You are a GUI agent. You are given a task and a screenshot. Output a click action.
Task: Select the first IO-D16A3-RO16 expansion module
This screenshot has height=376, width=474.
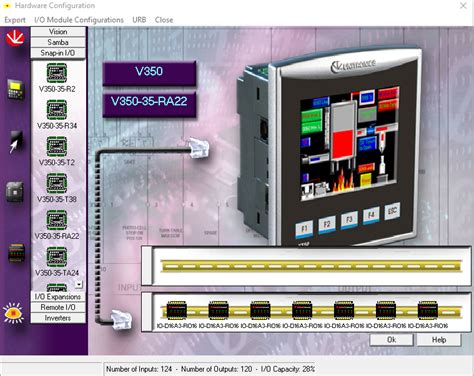click(x=177, y=310)
